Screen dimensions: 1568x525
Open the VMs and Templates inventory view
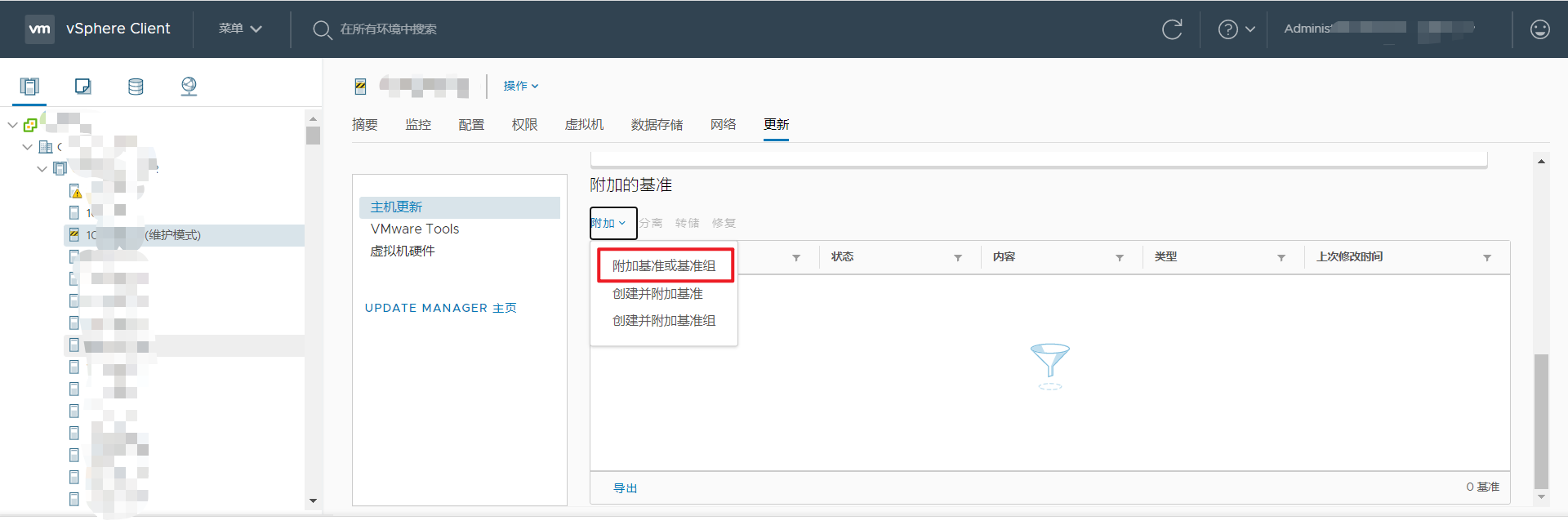pyautogui.click(x=82, y=86)
